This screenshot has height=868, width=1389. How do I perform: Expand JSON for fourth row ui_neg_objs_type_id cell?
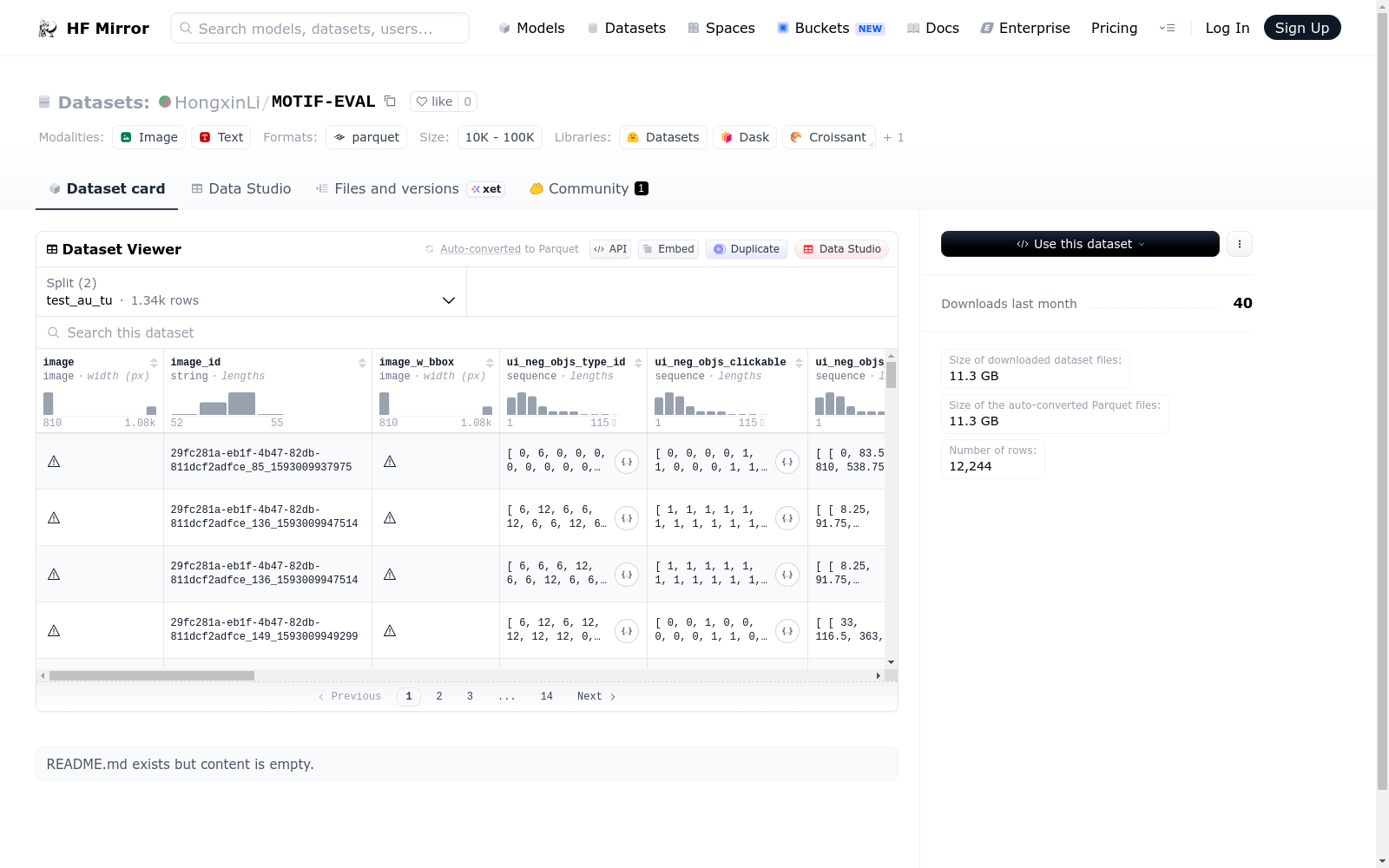tap(627, 631)
